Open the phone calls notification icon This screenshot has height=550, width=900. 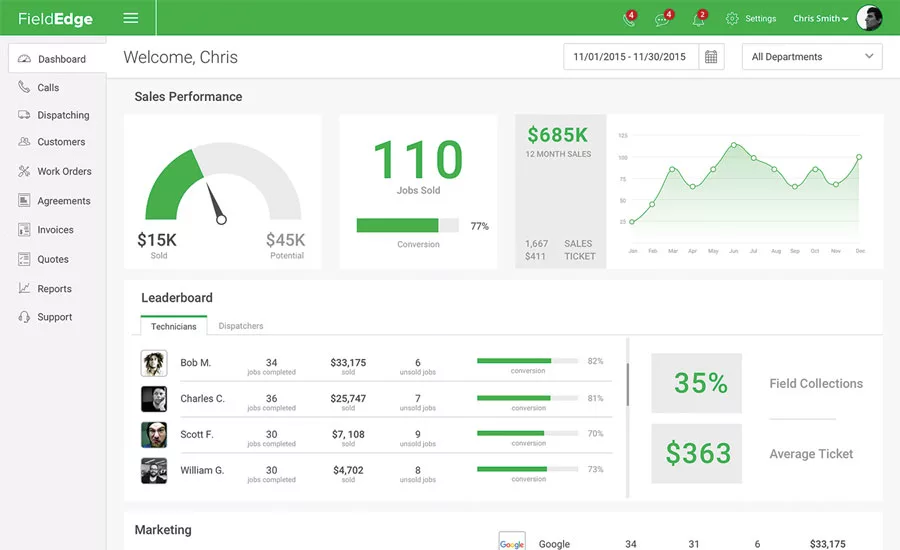pyautogui.click(x=629, y=19)
